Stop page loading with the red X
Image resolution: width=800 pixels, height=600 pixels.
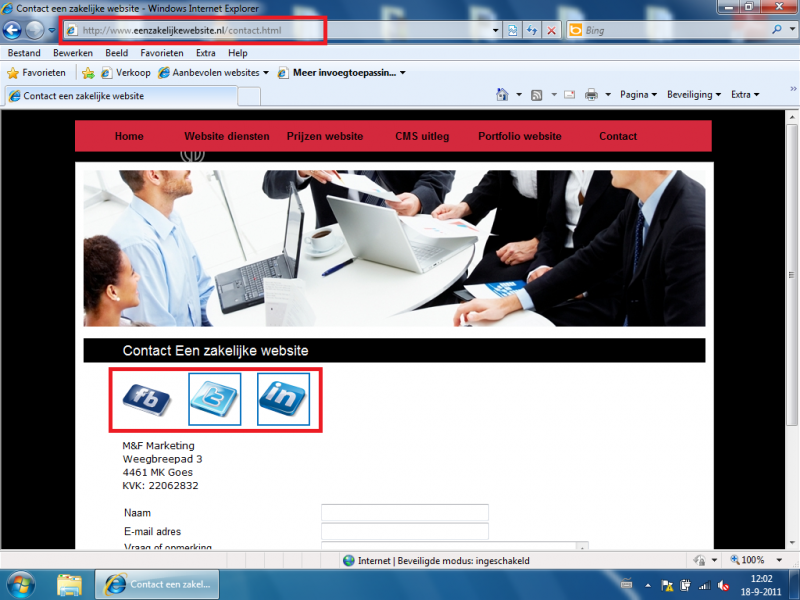pyautogui.click(x=552, y=31)
